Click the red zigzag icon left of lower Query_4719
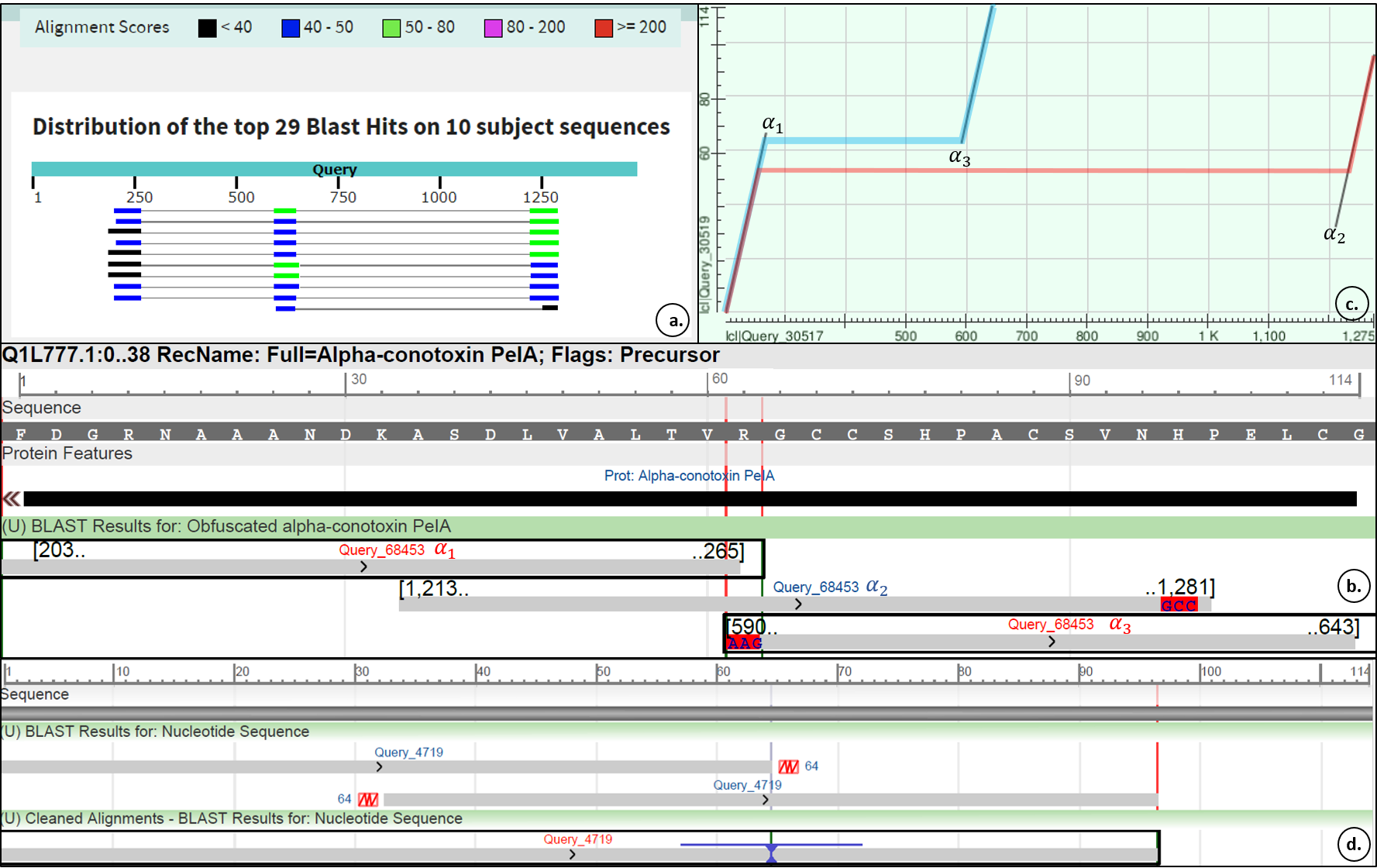1377x868 pixels. coord(368,799)
